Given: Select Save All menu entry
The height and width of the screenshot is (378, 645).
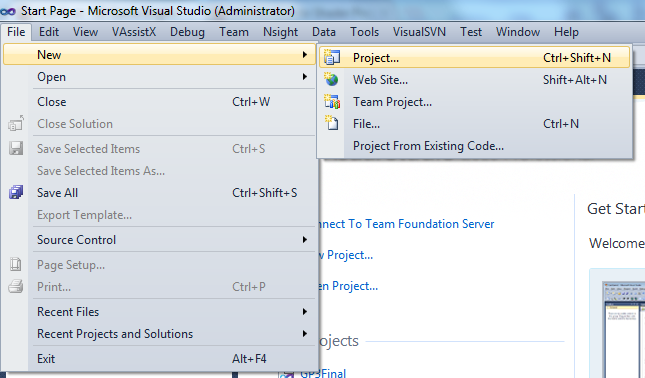Looking at the screenshot, I should (x=160, y=192).
